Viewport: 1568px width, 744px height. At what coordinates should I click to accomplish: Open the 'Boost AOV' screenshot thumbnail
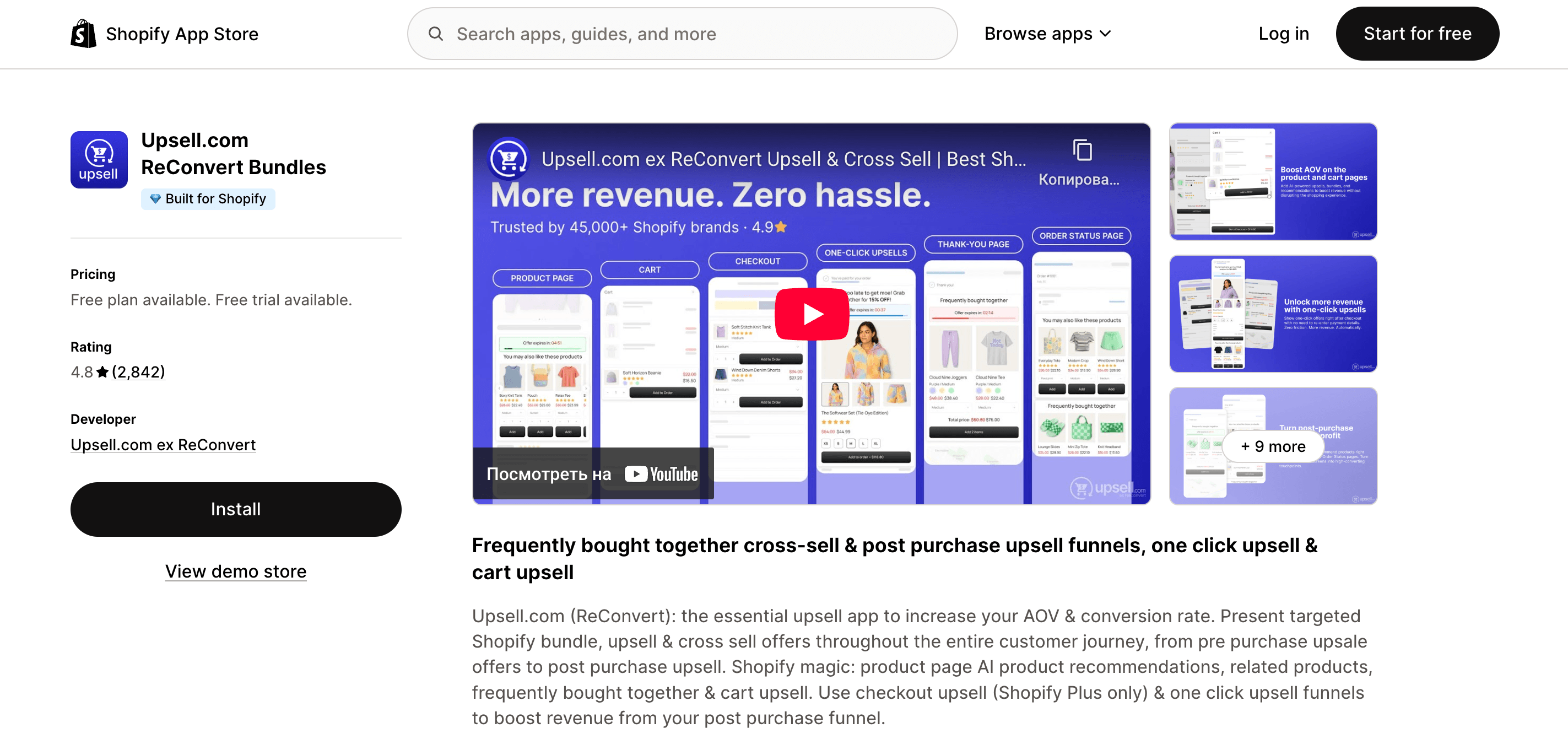(x=1272, y=181)
